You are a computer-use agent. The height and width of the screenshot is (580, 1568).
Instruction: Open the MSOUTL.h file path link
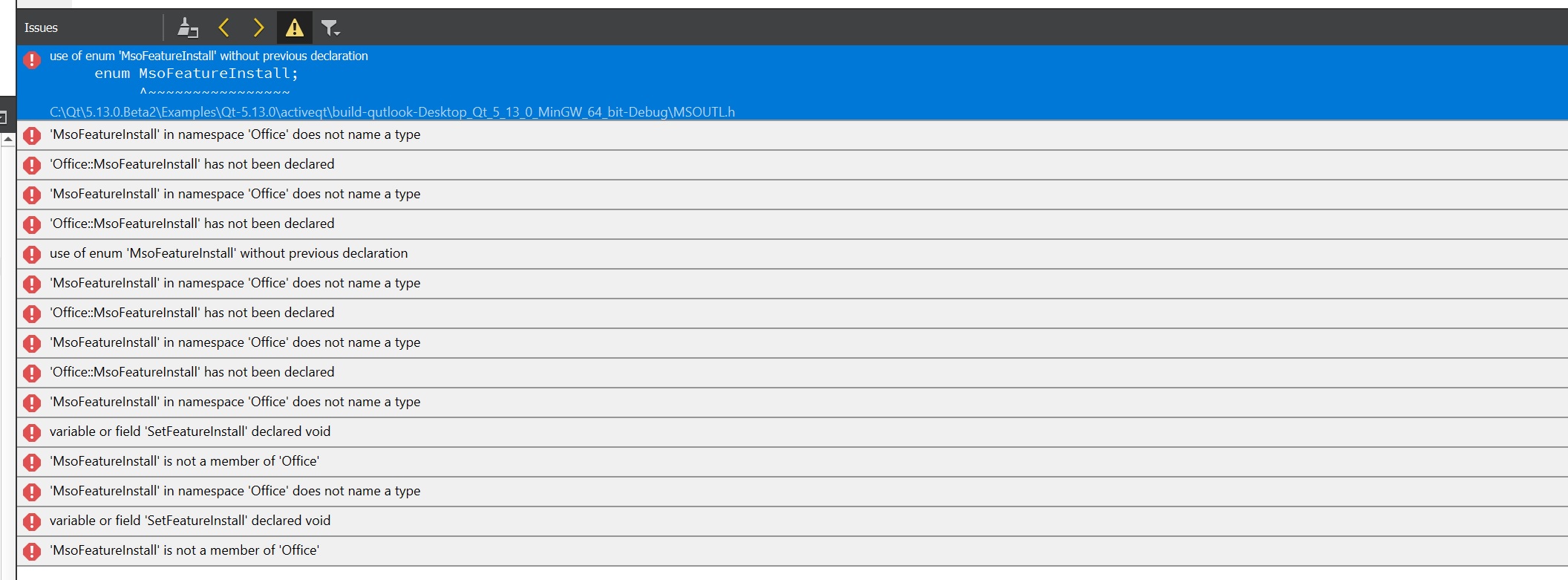(392, 112)
